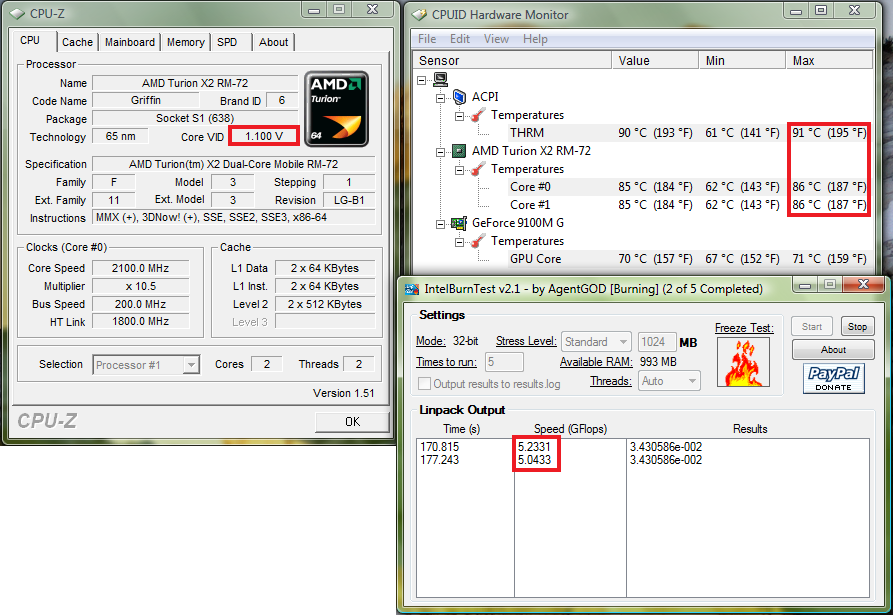
Task: Stop the IntelBurnTest run
Action: pyautogui.click(x=857, y=327)
